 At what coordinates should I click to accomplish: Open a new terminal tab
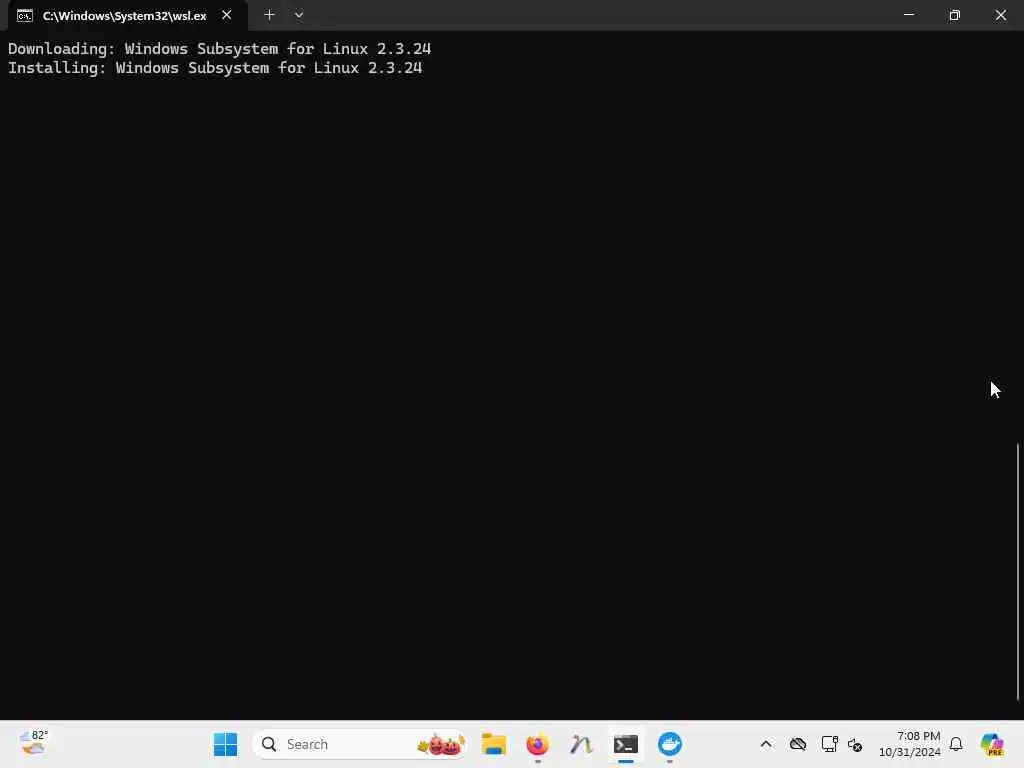269,15
